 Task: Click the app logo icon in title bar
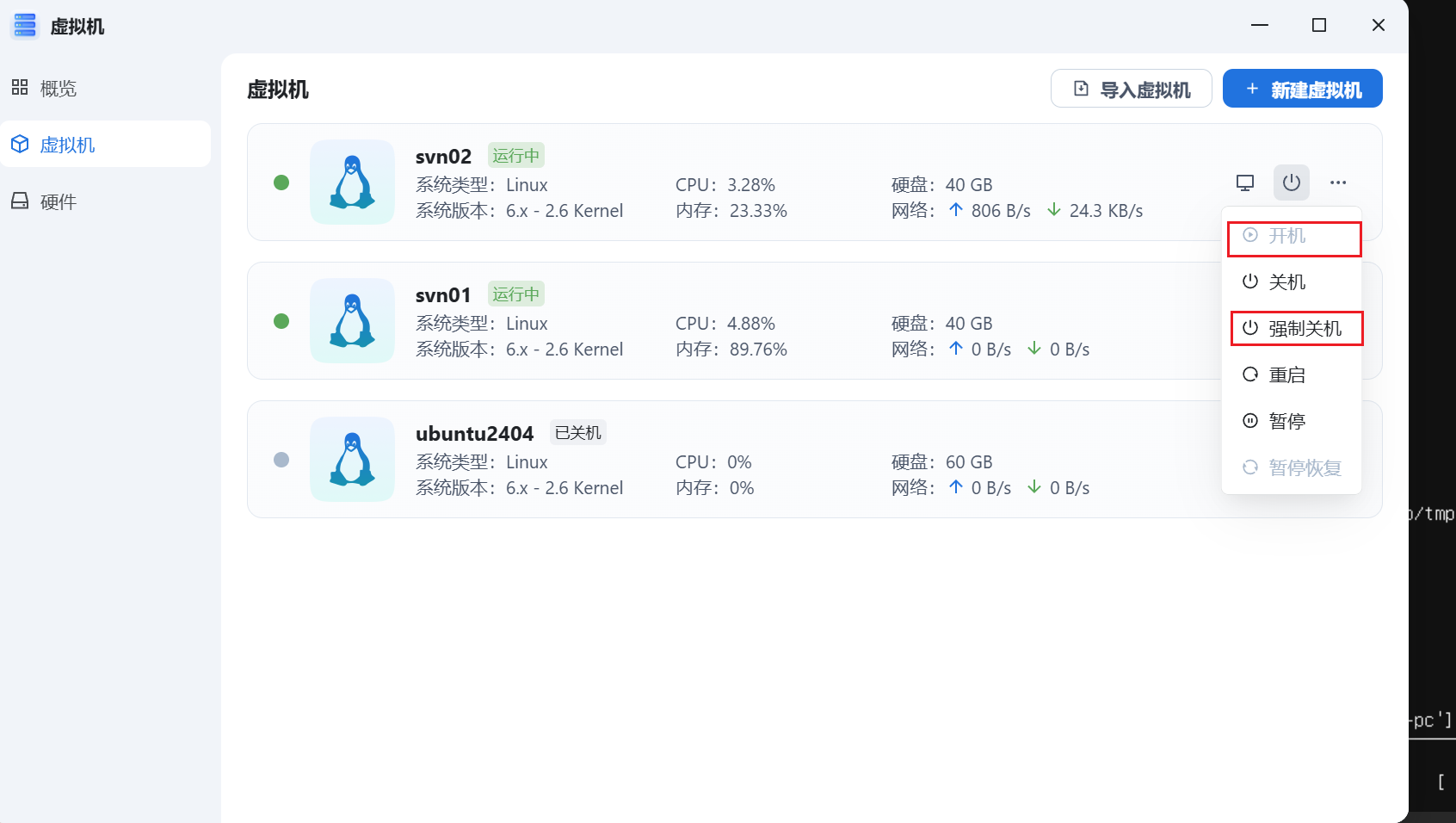25,26
